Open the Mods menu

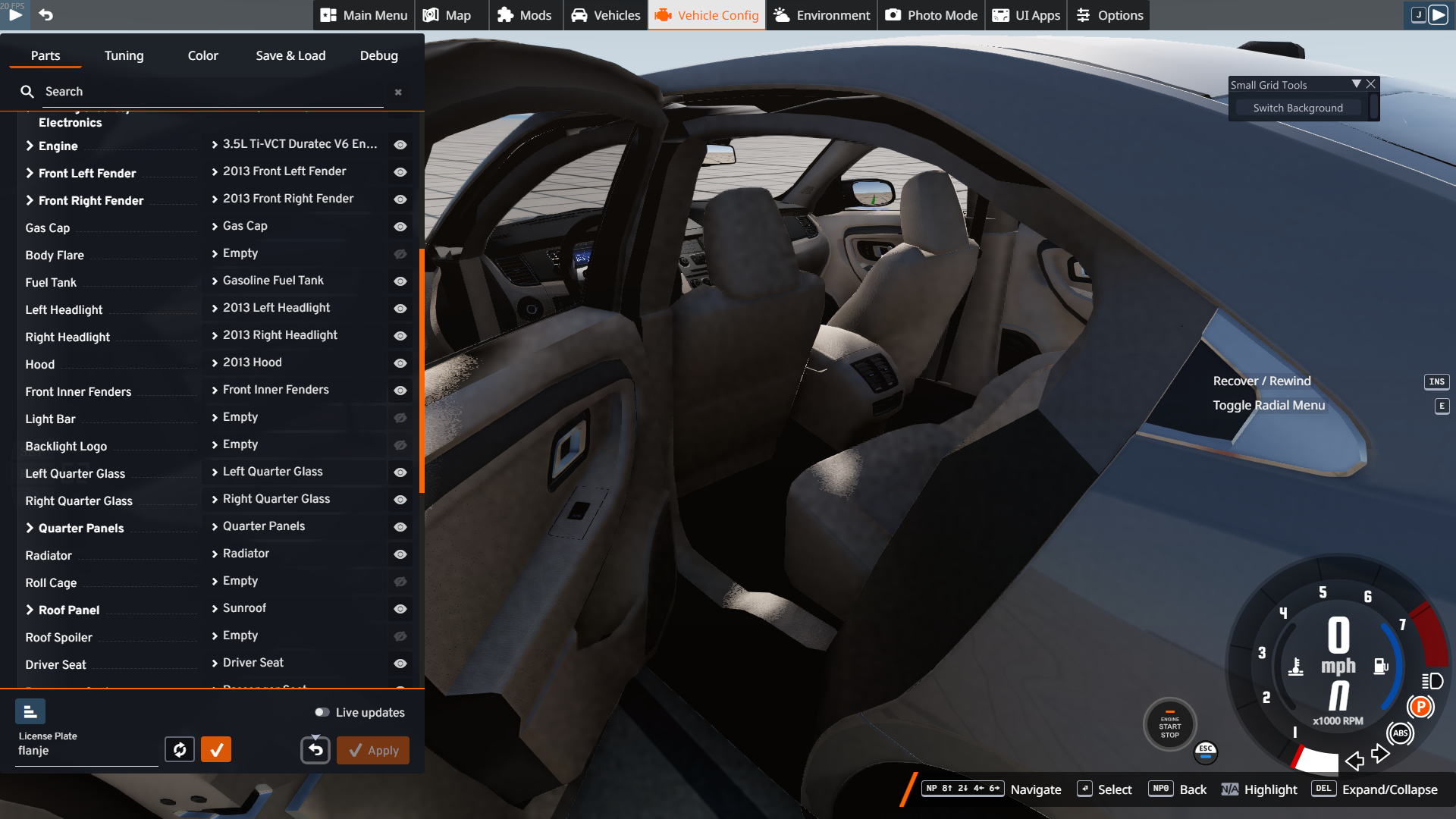point(525,15)
